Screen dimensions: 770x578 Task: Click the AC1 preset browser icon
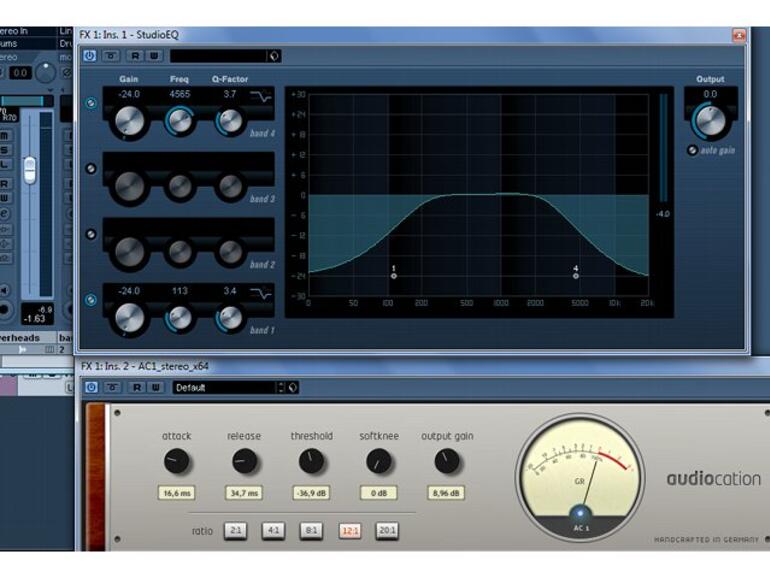point(293,387)
